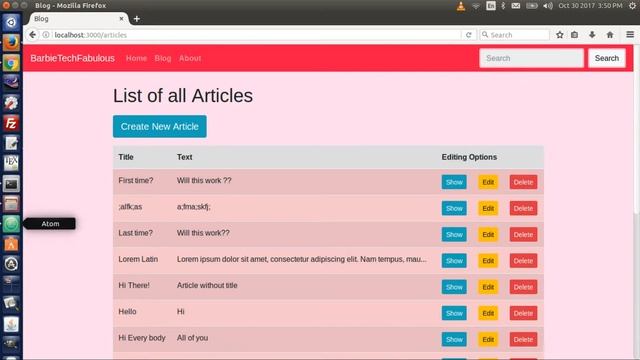The height and width of the screenshot is (360, 640).
Task: Open Terminal from the dock
Action: pos(11,184)
